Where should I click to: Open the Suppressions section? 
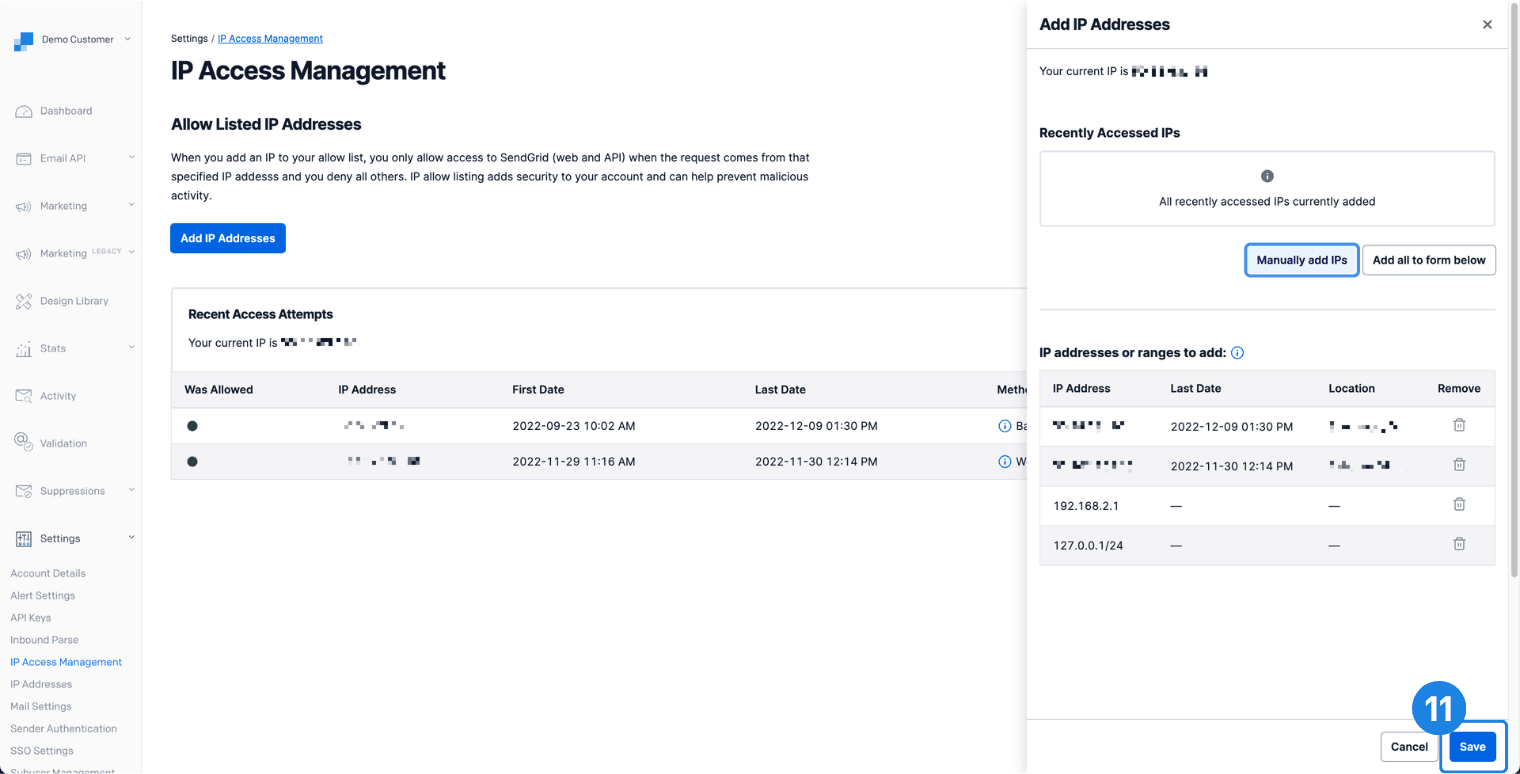(74, 490)
